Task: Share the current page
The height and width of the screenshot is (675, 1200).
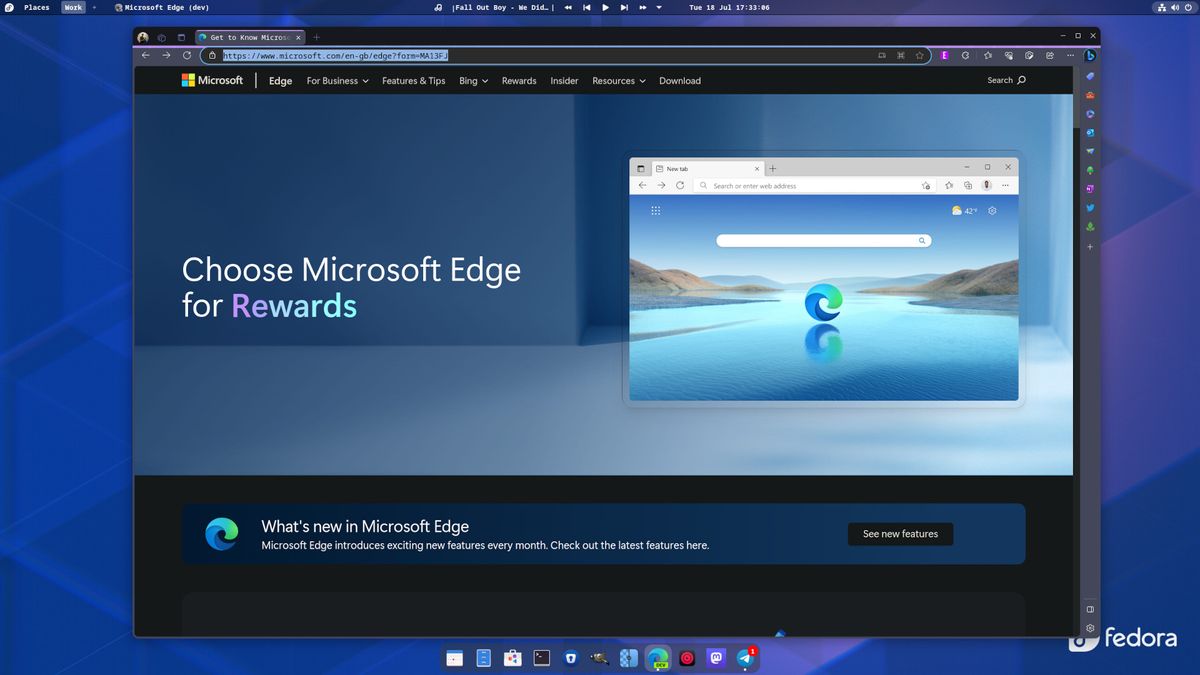Action: pyautogui.click(x=1048, y=55)
